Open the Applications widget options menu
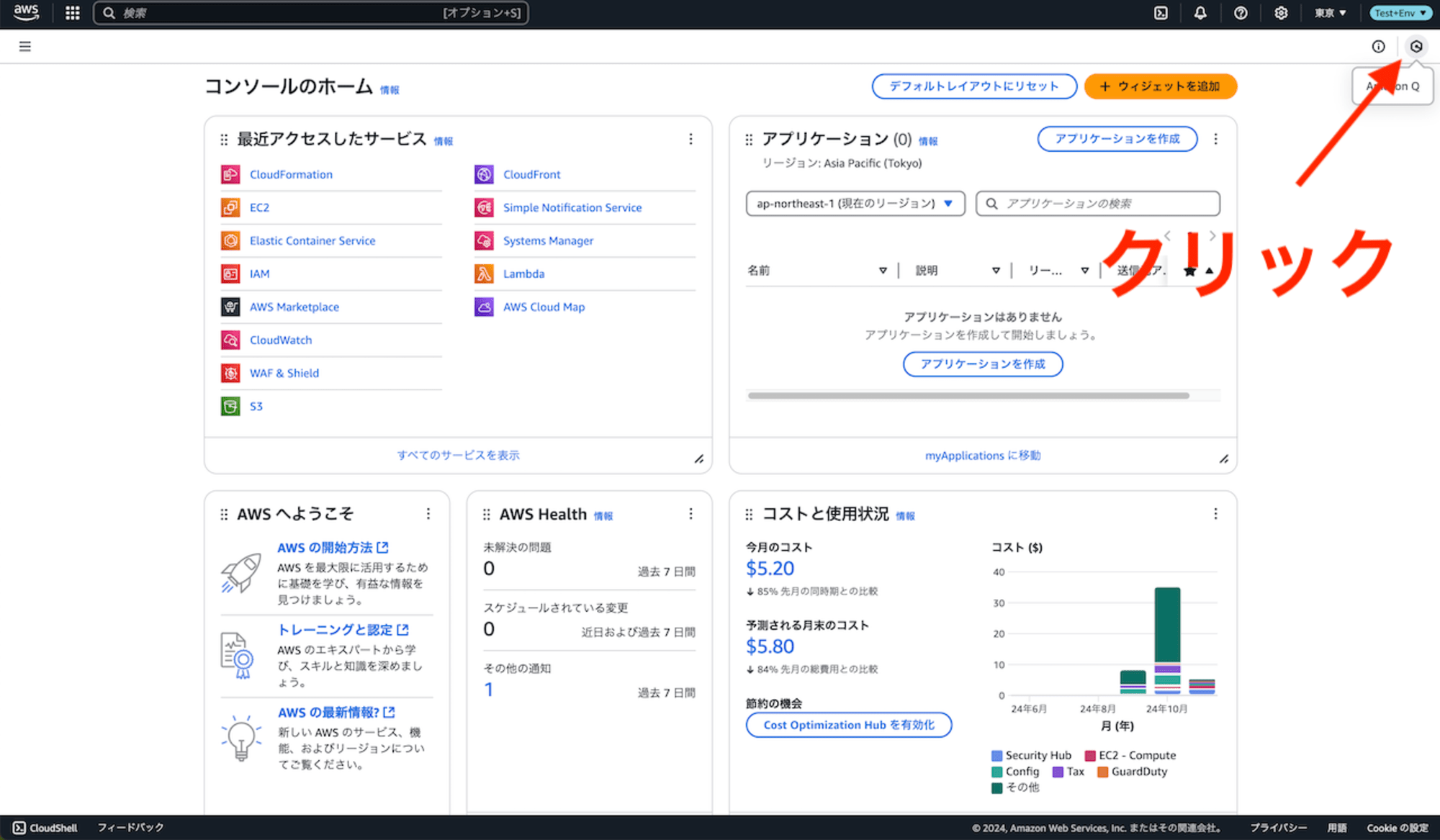This screenshot has height=840, width=1440. [1215, 139]
